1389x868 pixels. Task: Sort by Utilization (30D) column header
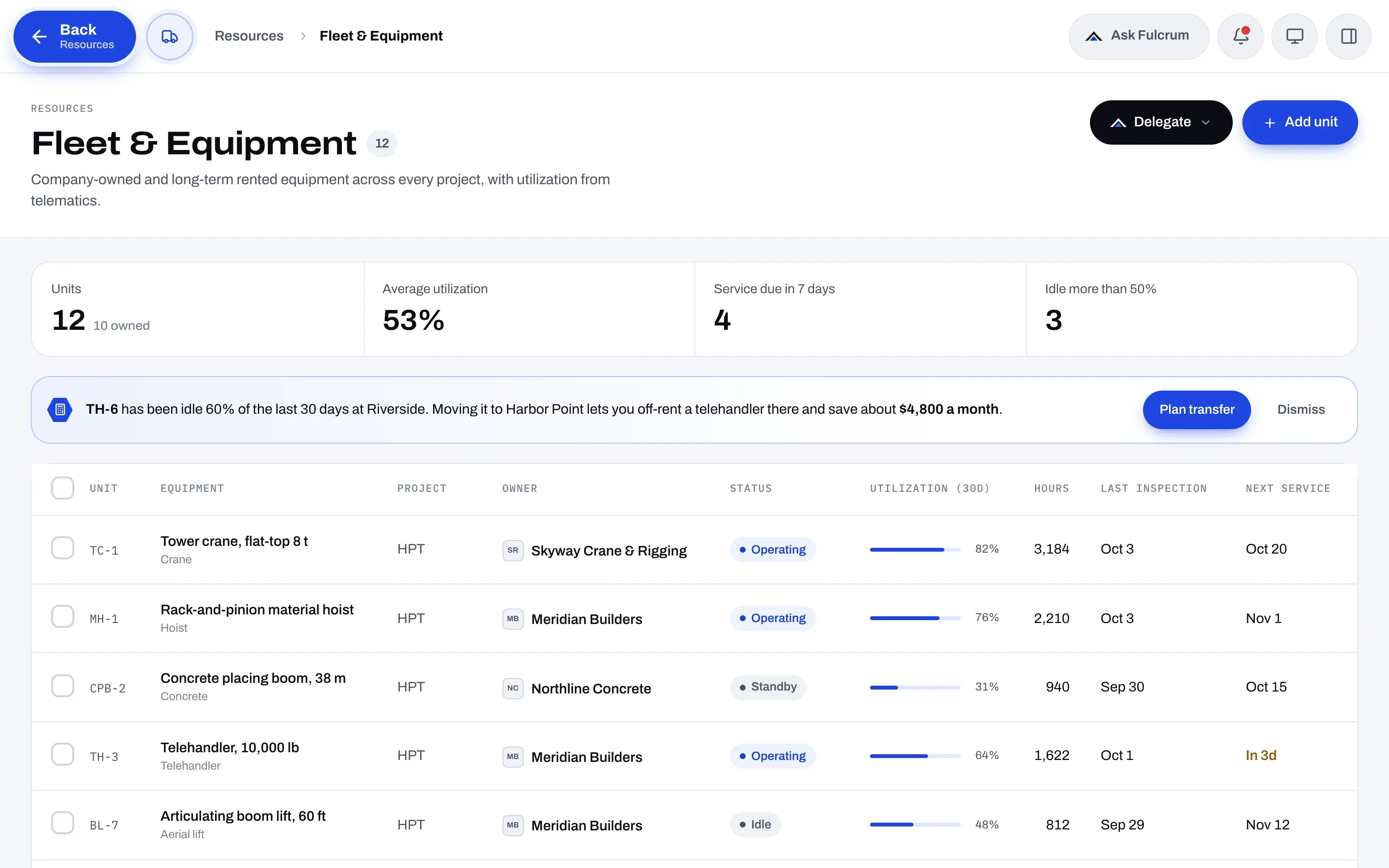point(930,488)
